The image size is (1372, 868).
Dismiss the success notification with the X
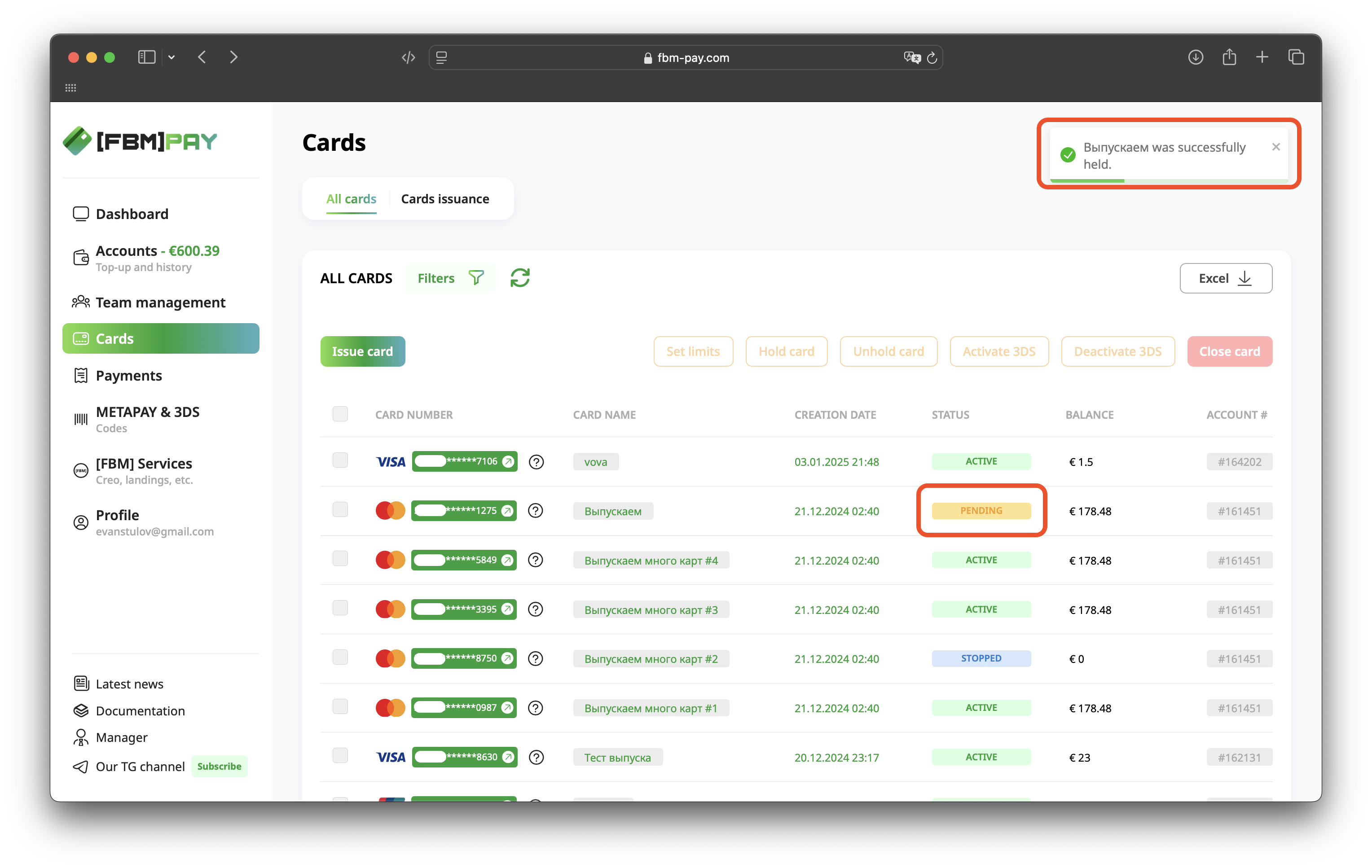pos(1276,147)
